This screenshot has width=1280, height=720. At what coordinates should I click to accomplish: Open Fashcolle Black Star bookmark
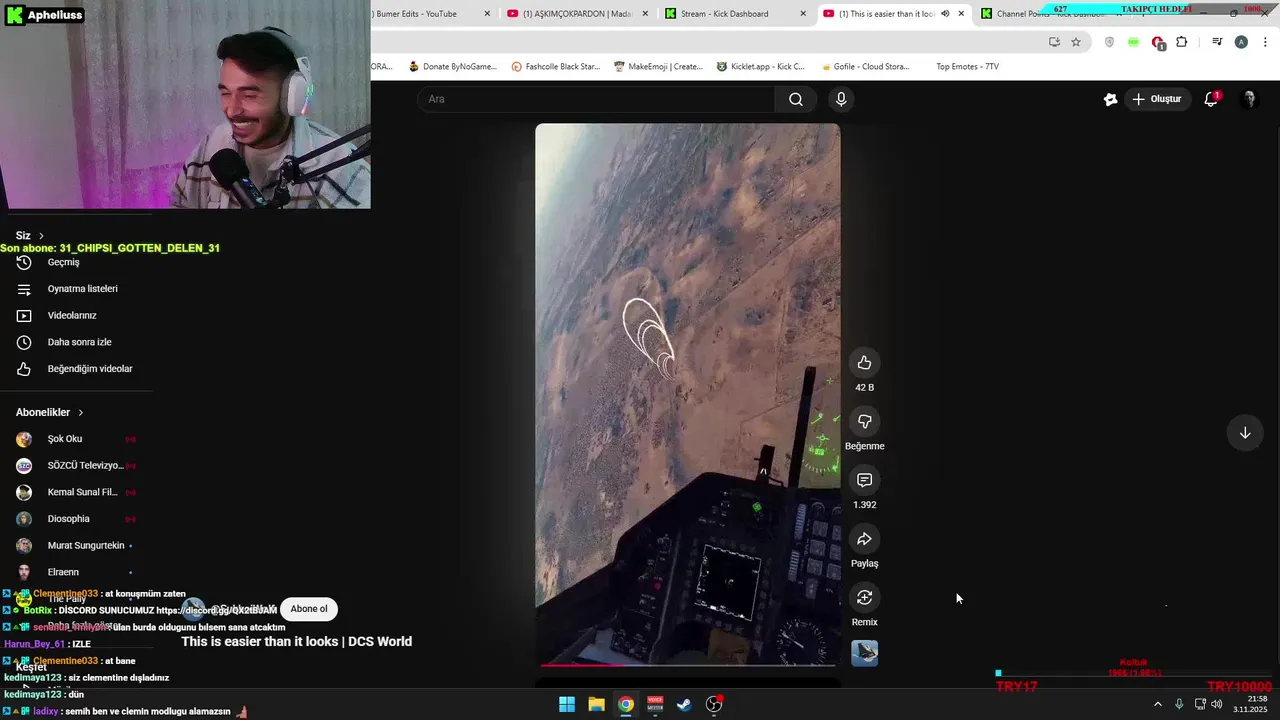tap(555, 67)
